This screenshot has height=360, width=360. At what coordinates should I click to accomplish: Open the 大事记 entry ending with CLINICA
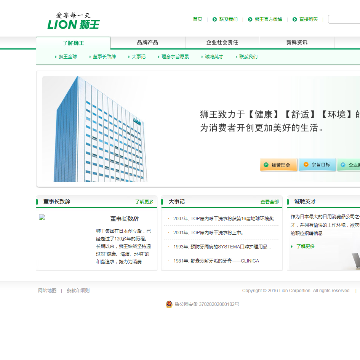(216, 261)
